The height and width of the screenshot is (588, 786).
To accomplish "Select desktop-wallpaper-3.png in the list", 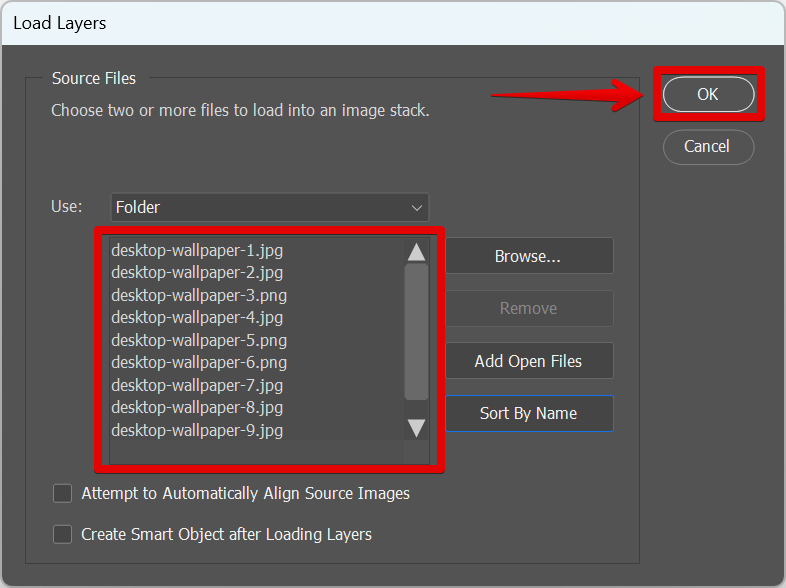I will pyautogui.click(x=199, y=295).
